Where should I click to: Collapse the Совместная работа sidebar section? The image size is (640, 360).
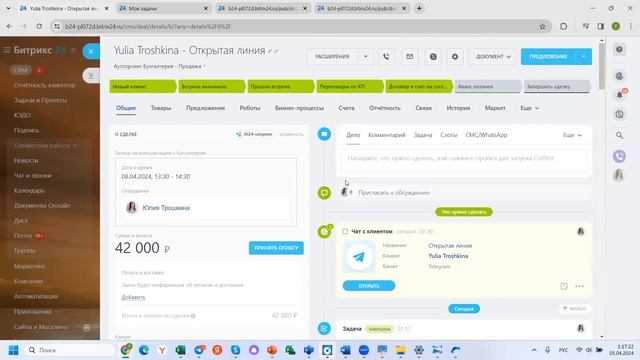[45, 145]
